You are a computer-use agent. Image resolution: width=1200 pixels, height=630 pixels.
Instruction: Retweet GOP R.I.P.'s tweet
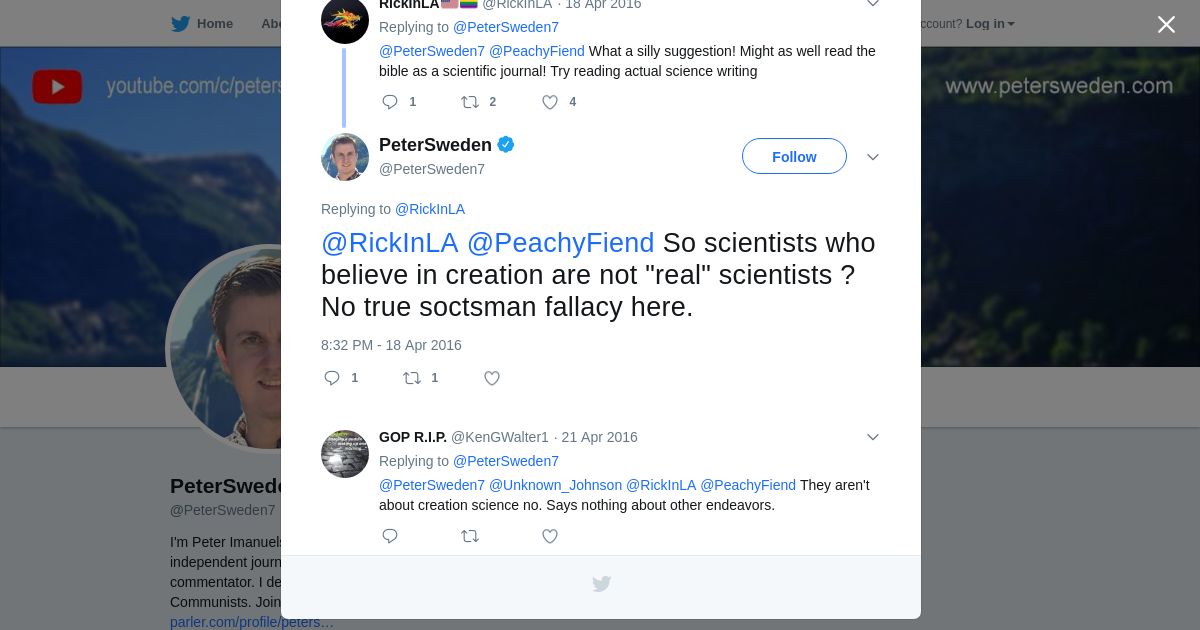(x=470, y=536)
